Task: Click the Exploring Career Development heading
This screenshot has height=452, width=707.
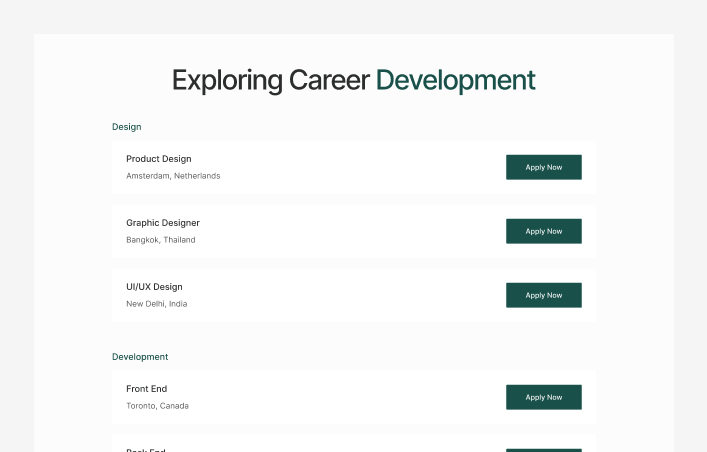Action: tap(353, 80)
